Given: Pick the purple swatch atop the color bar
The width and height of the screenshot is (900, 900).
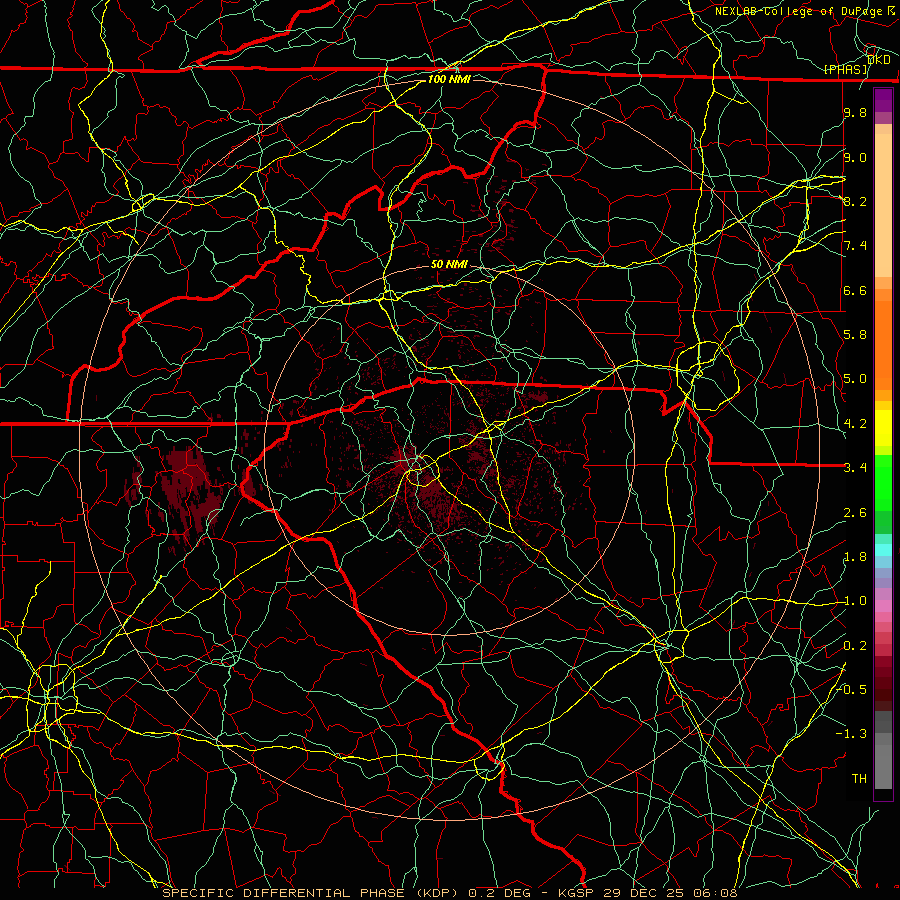Looking at the screenshot, I should [x=883, y=100].
